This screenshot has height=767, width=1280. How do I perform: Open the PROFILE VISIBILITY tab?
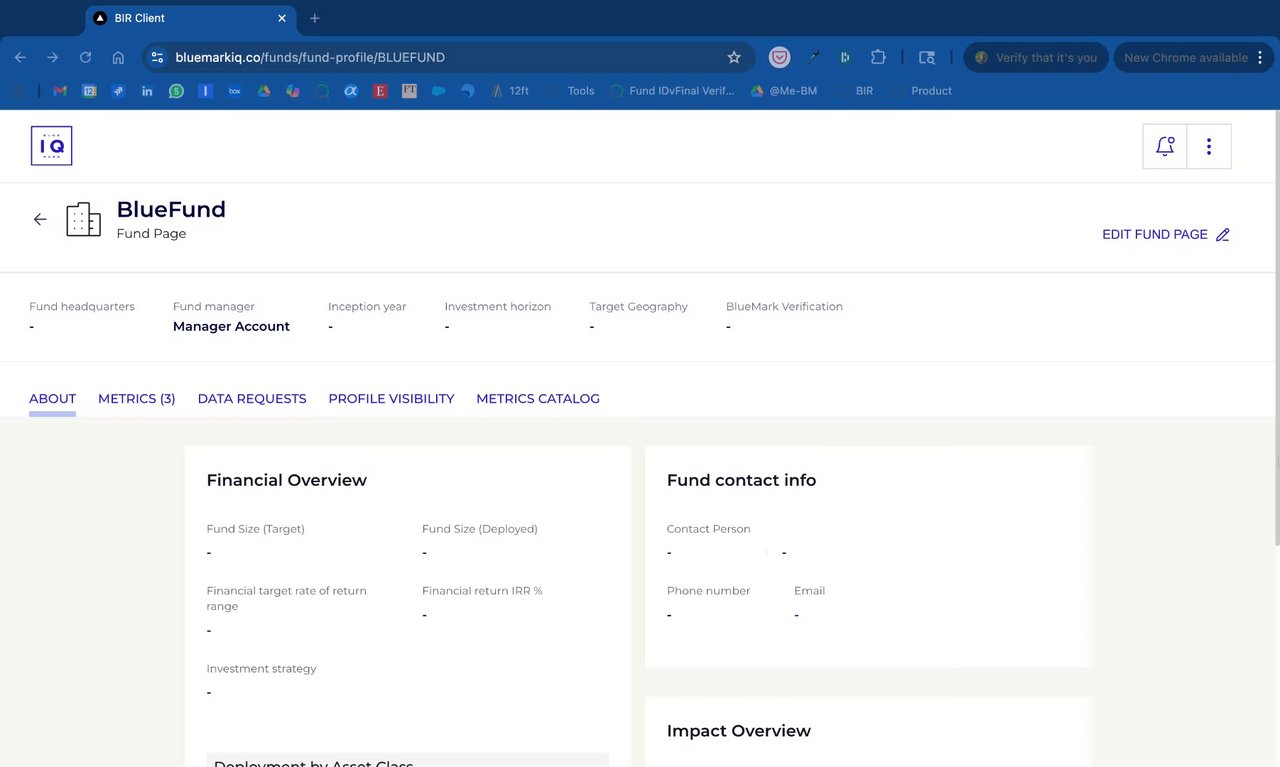[x=391, y=398]
